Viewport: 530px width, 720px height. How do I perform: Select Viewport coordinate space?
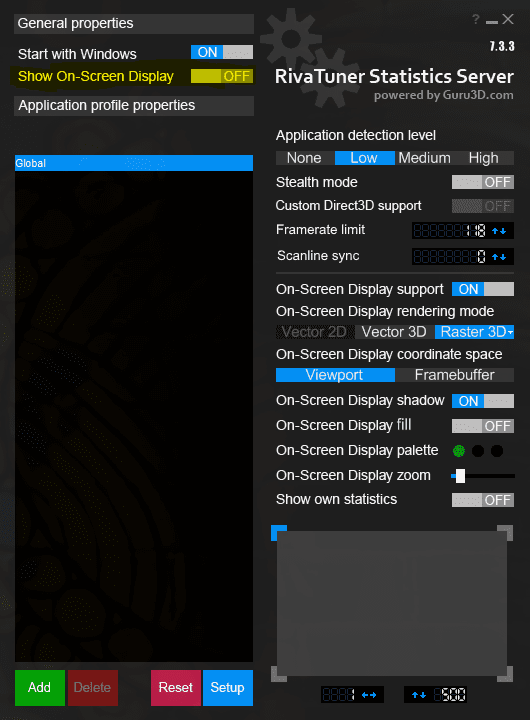(x=335, y=375)
